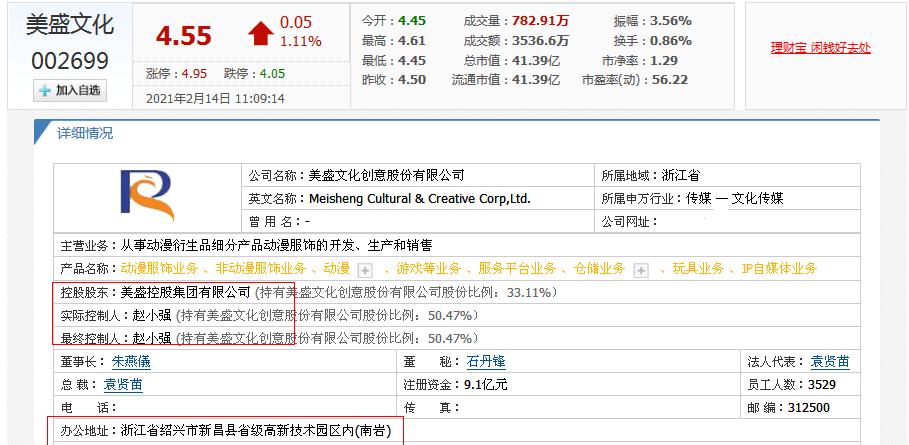
Task: Click the region value 浙江省
Action: 681,175
